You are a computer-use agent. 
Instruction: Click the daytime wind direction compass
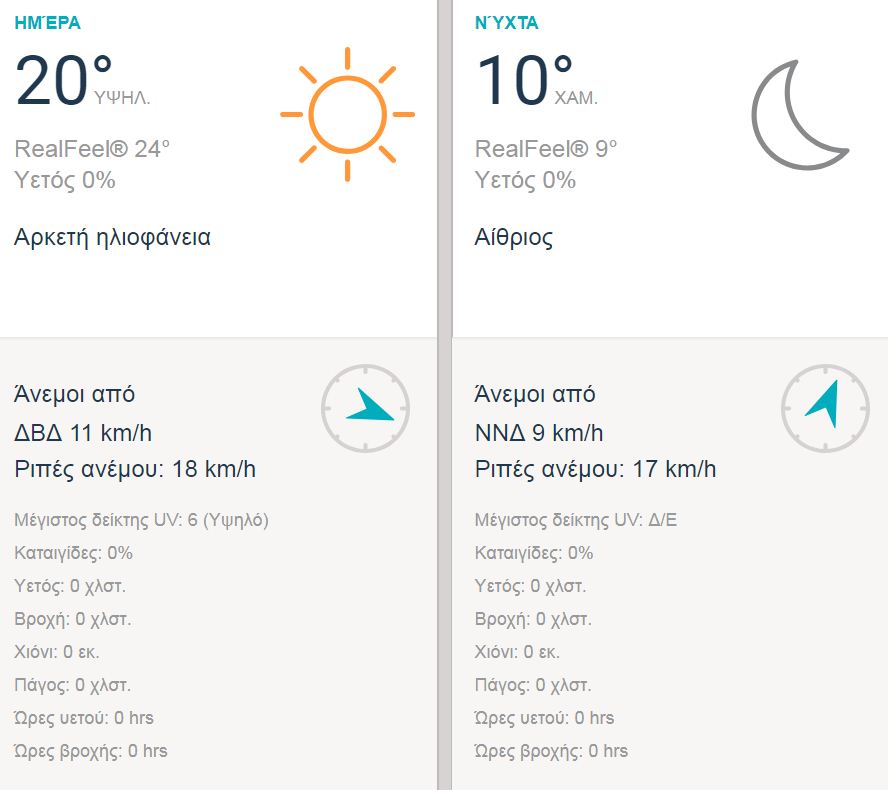pyautogui.click(x=365, y=408)
